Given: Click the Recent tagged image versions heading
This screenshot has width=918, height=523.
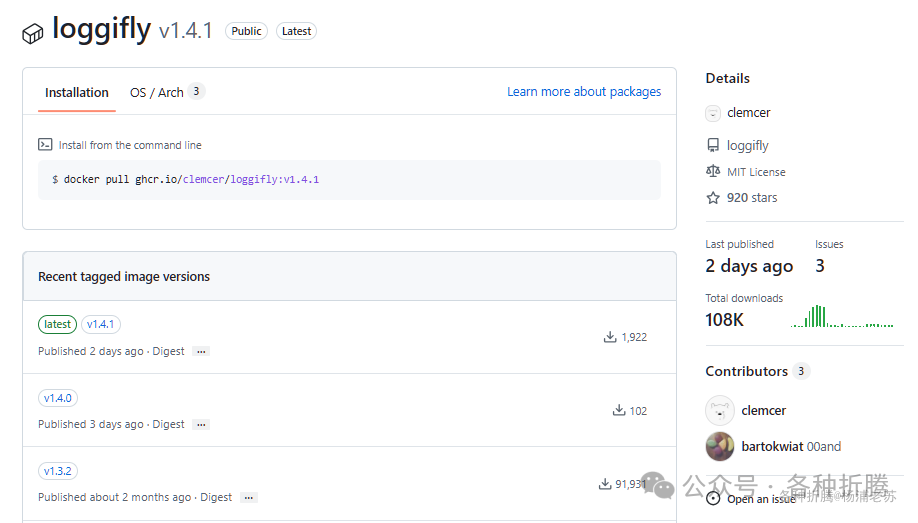Looking at the screenshot, I should [x=124, y=276].
